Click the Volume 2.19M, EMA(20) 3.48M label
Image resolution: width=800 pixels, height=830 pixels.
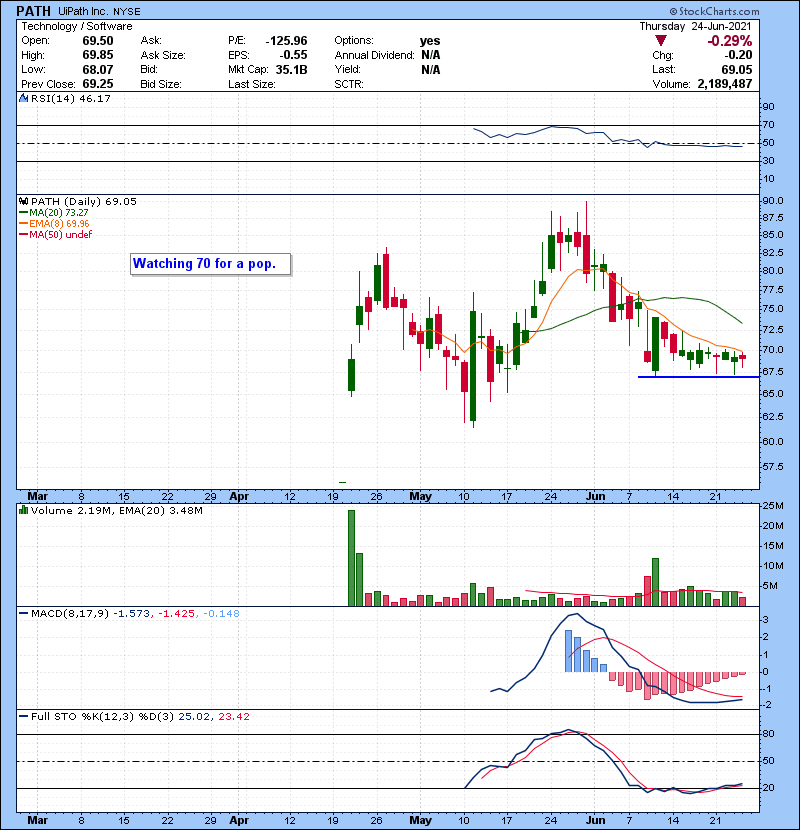click(x=116, y=510)
